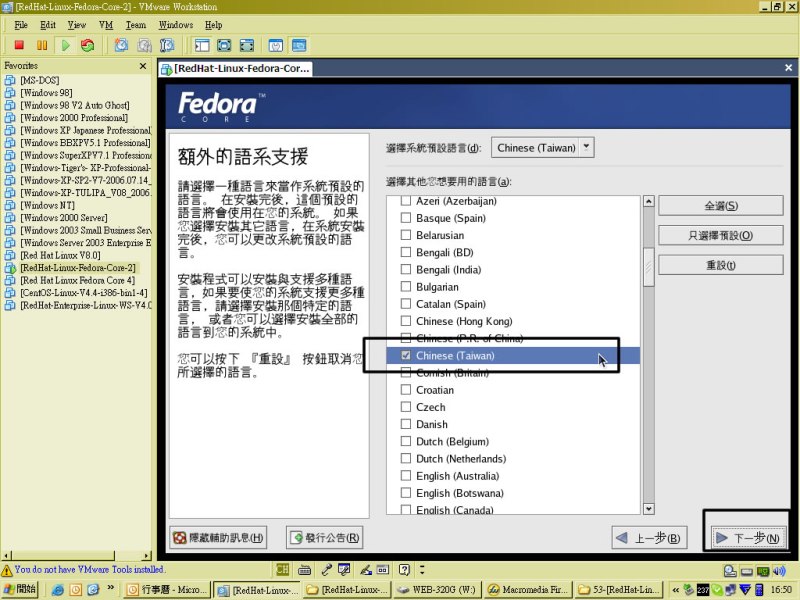Click the 只選擇預設(O) button
Screen dimensions: 800x600
[720, 235]
